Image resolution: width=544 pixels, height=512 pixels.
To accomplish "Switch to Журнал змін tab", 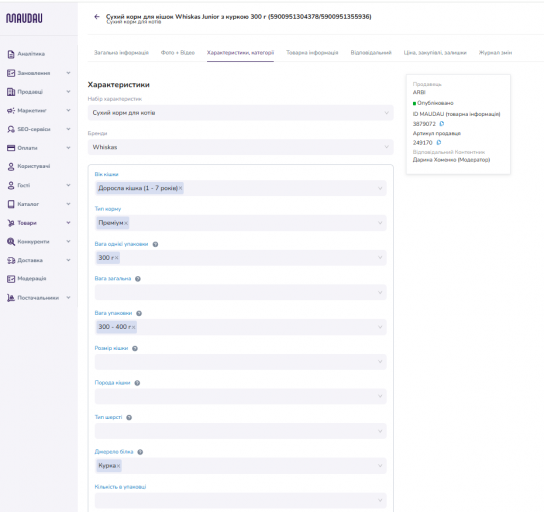I will click(495, 53).
